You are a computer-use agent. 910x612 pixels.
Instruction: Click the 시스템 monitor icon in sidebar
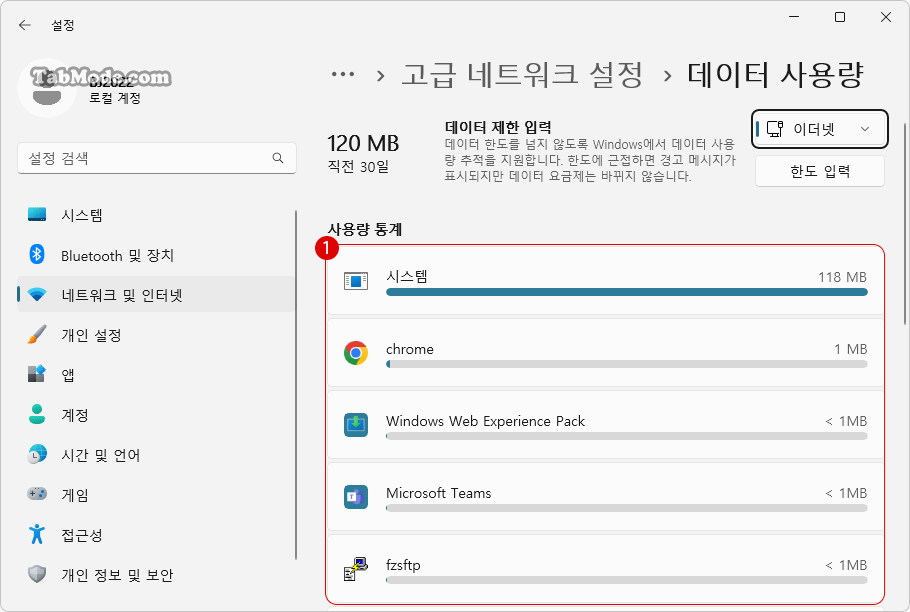click(x=37, y=215)
